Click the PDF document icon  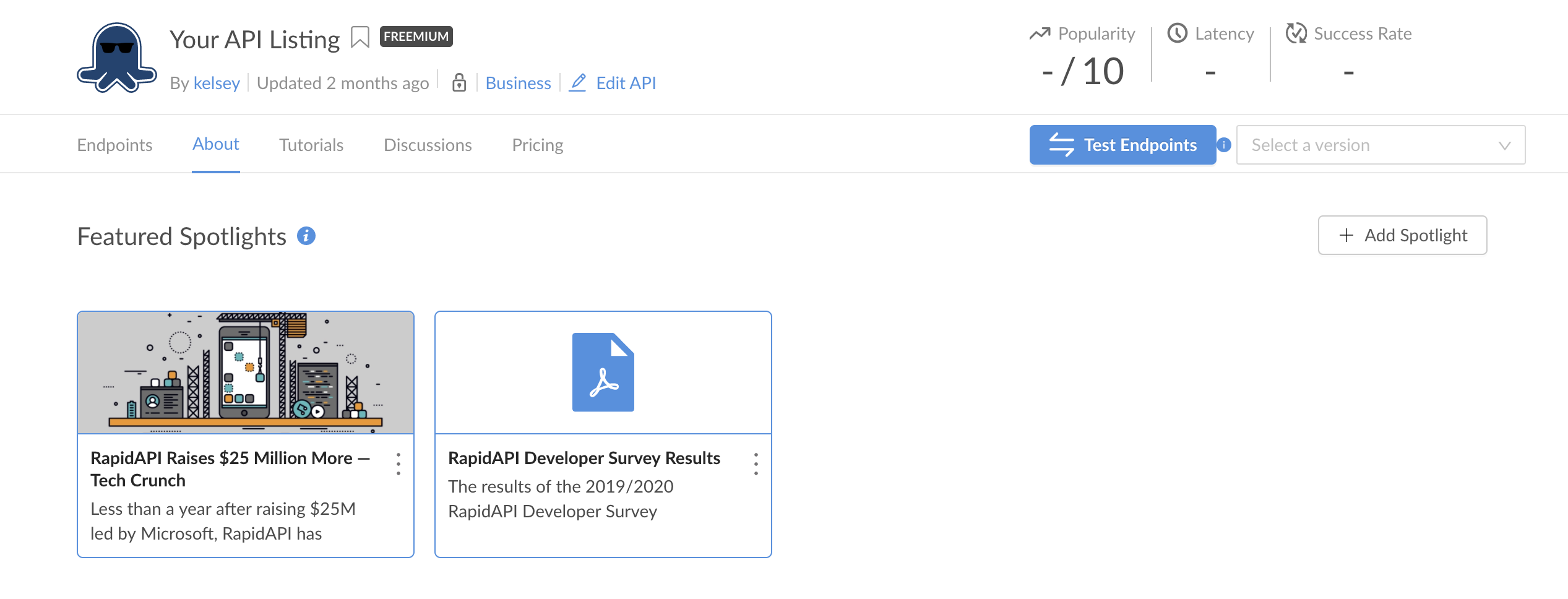coord(603,372)
